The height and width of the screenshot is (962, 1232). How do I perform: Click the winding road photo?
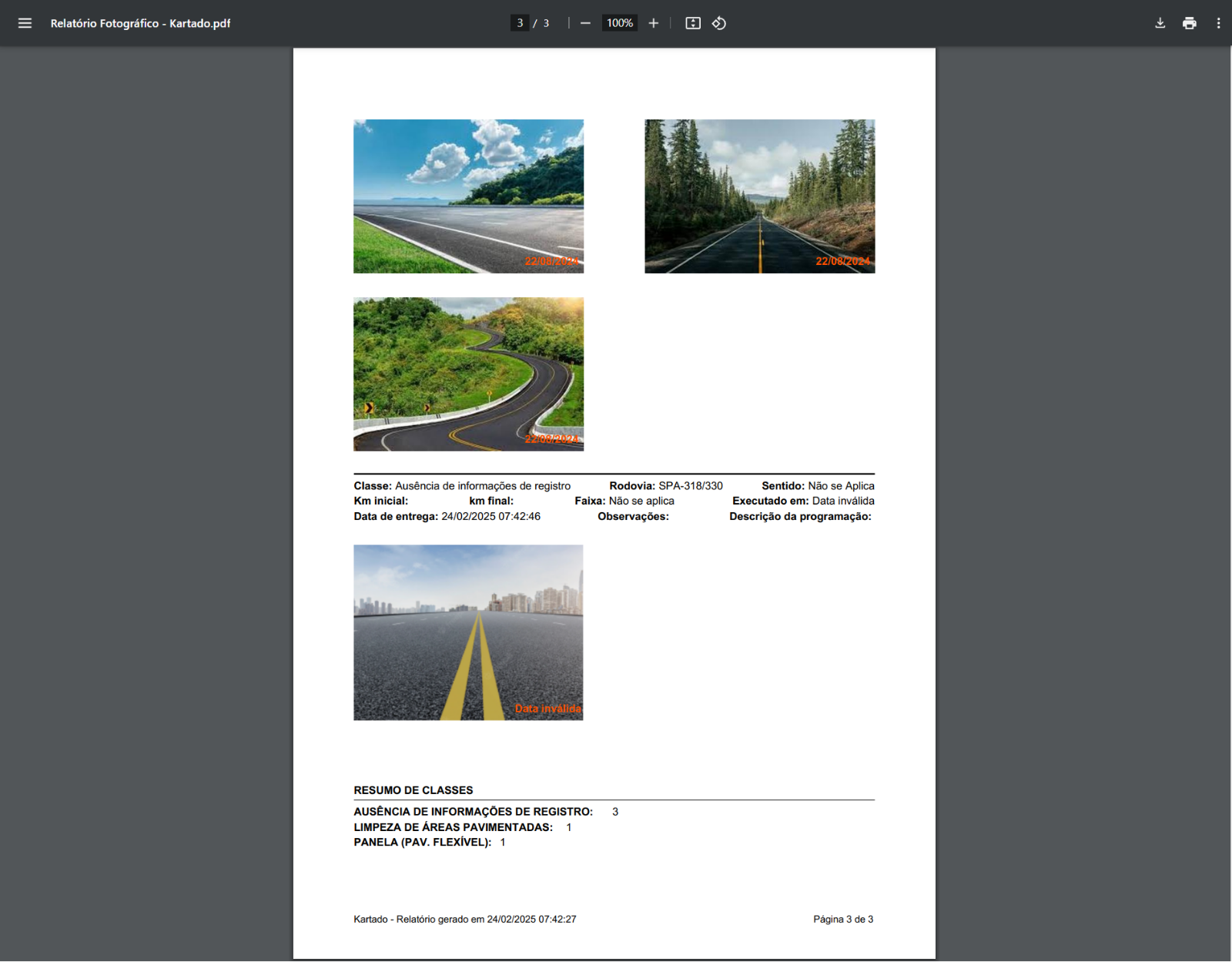pos(468,374)
